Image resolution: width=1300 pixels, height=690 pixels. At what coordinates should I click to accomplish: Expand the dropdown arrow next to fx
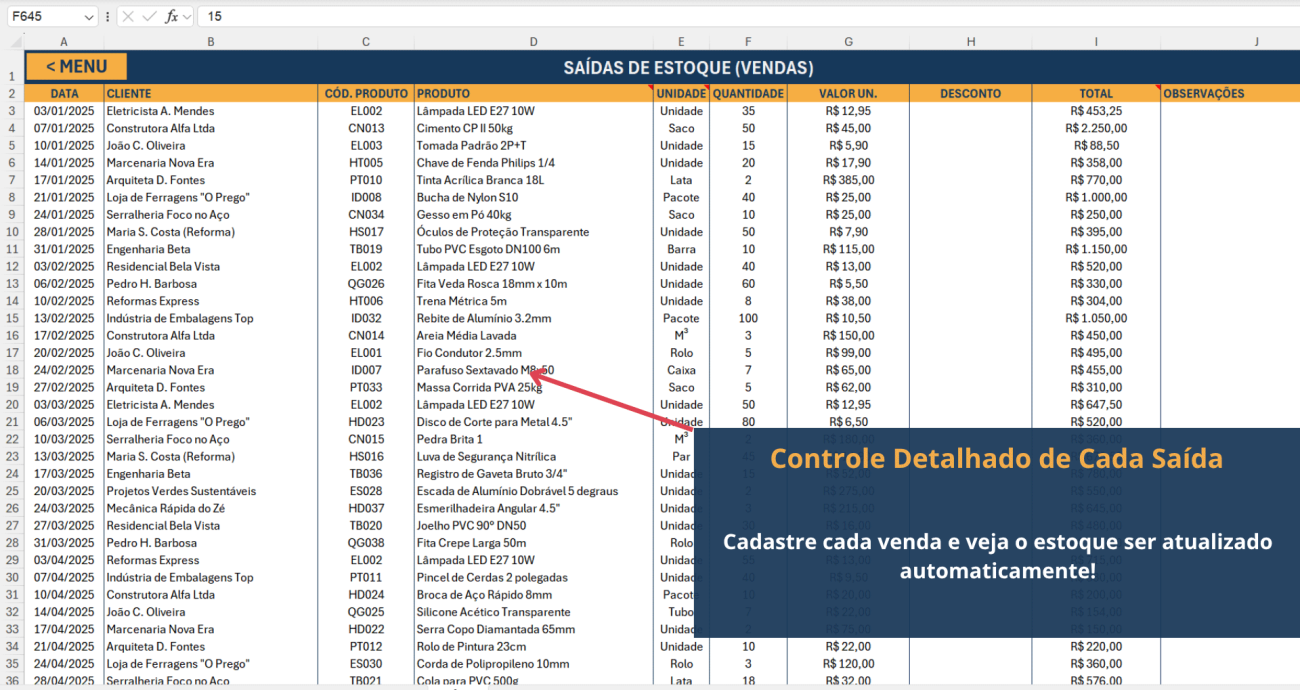tap(187, 17)
